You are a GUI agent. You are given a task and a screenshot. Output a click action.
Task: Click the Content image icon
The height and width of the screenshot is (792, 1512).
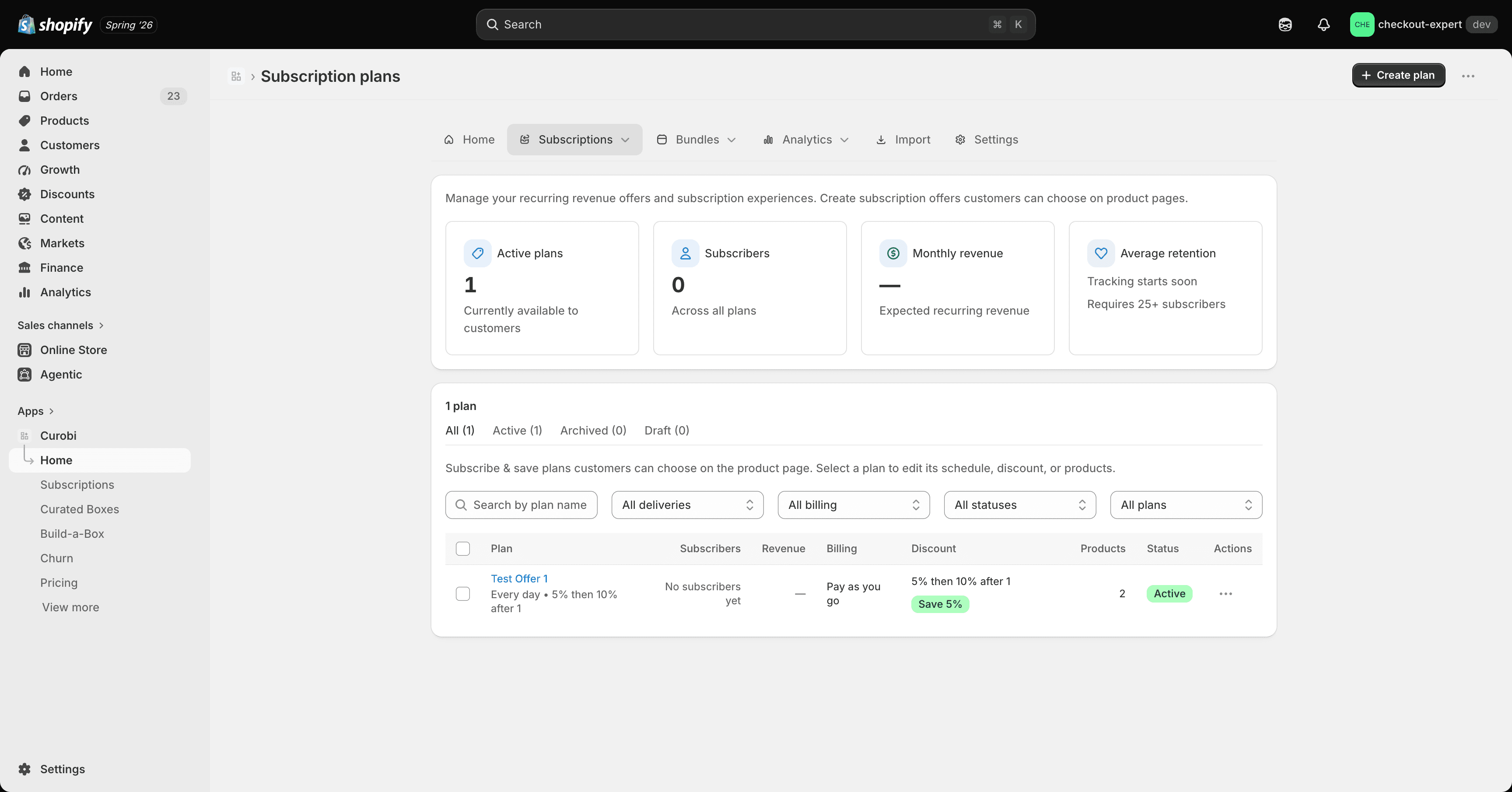tap(24, 219)
